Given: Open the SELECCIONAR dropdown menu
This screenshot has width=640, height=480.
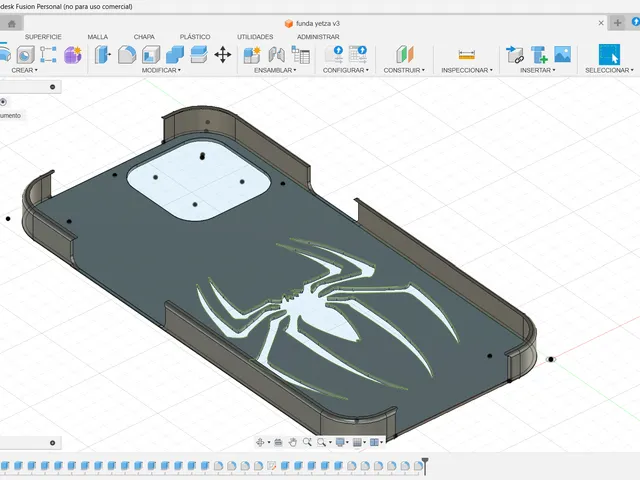Looking at the screenshot, I should (609, 70).
